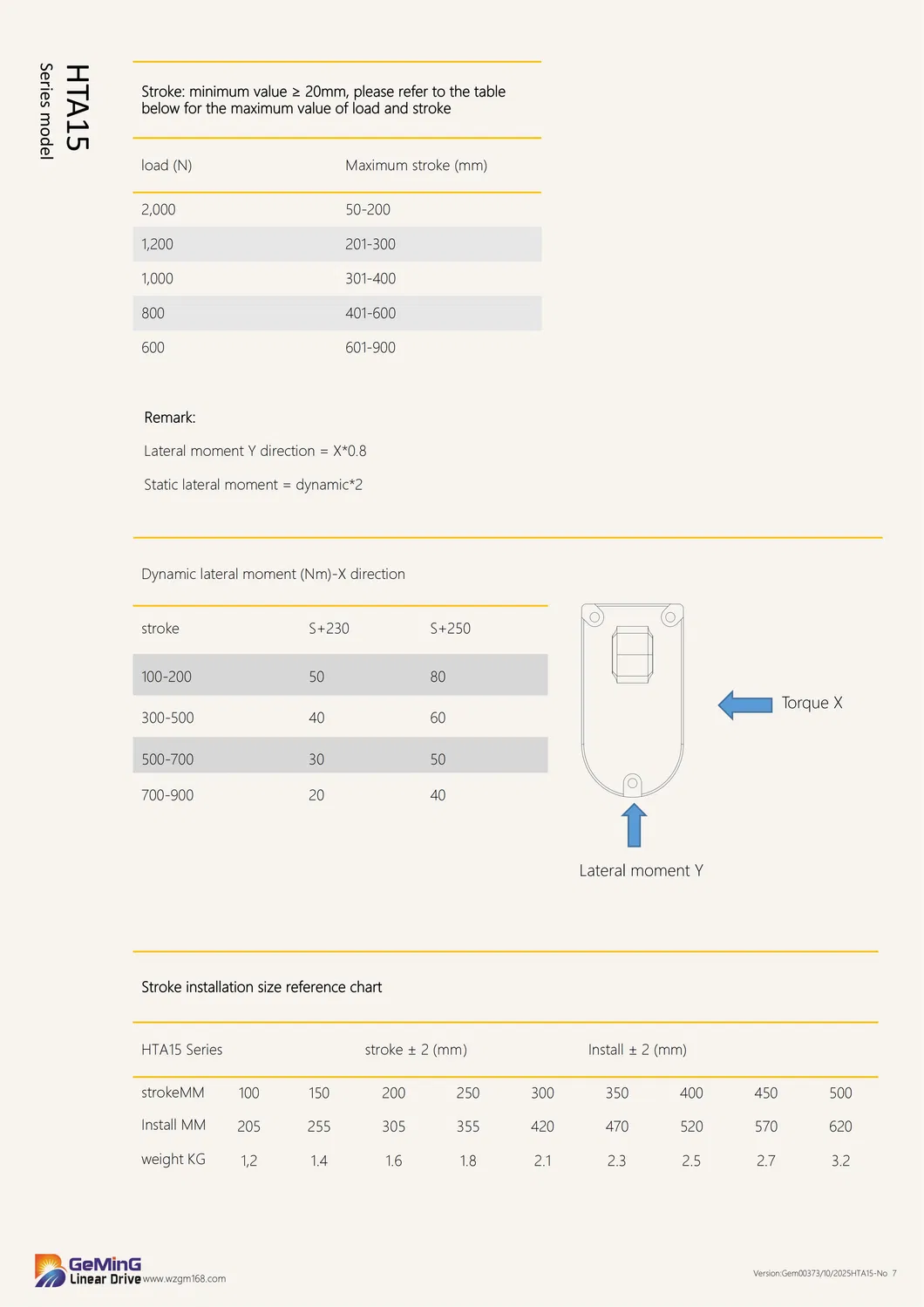Screen dimensions: 924x1307
Task: Click the blue Torque X left arrow
Action: click(x=745, y=705)
